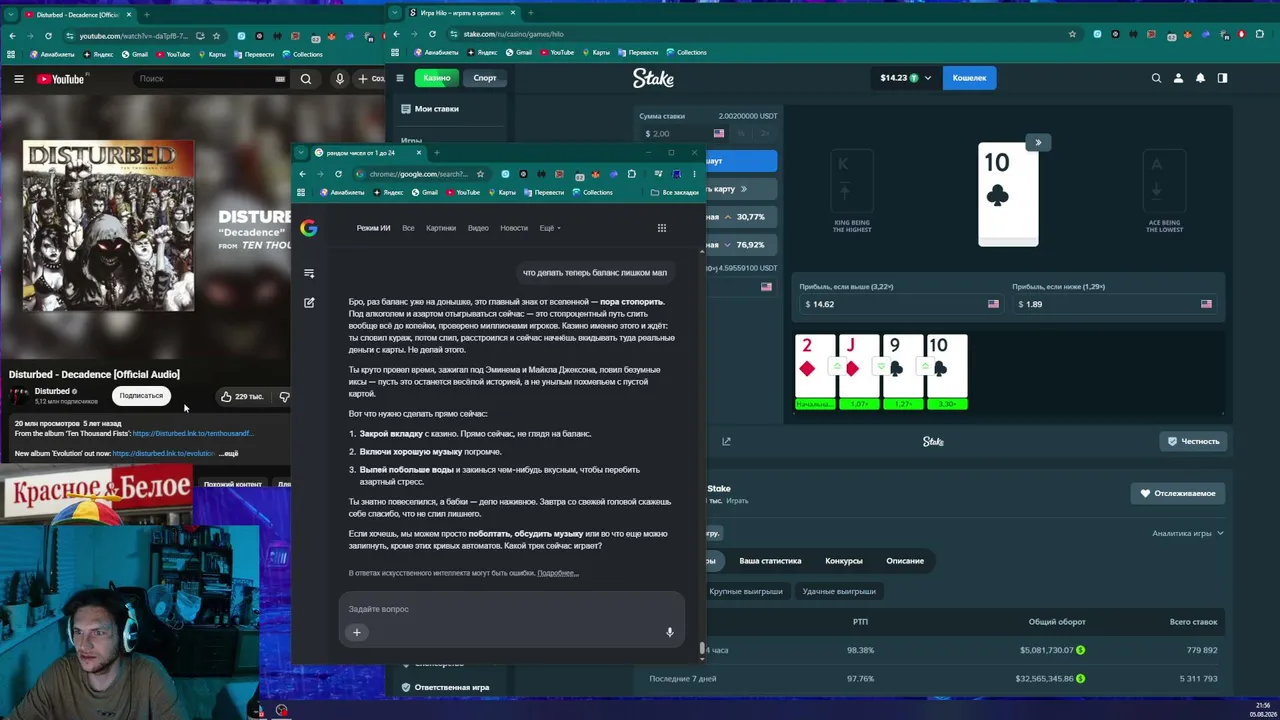Open the YouTube hamburger guide menu
1280x720 pixels.
(x=18, y=79)
